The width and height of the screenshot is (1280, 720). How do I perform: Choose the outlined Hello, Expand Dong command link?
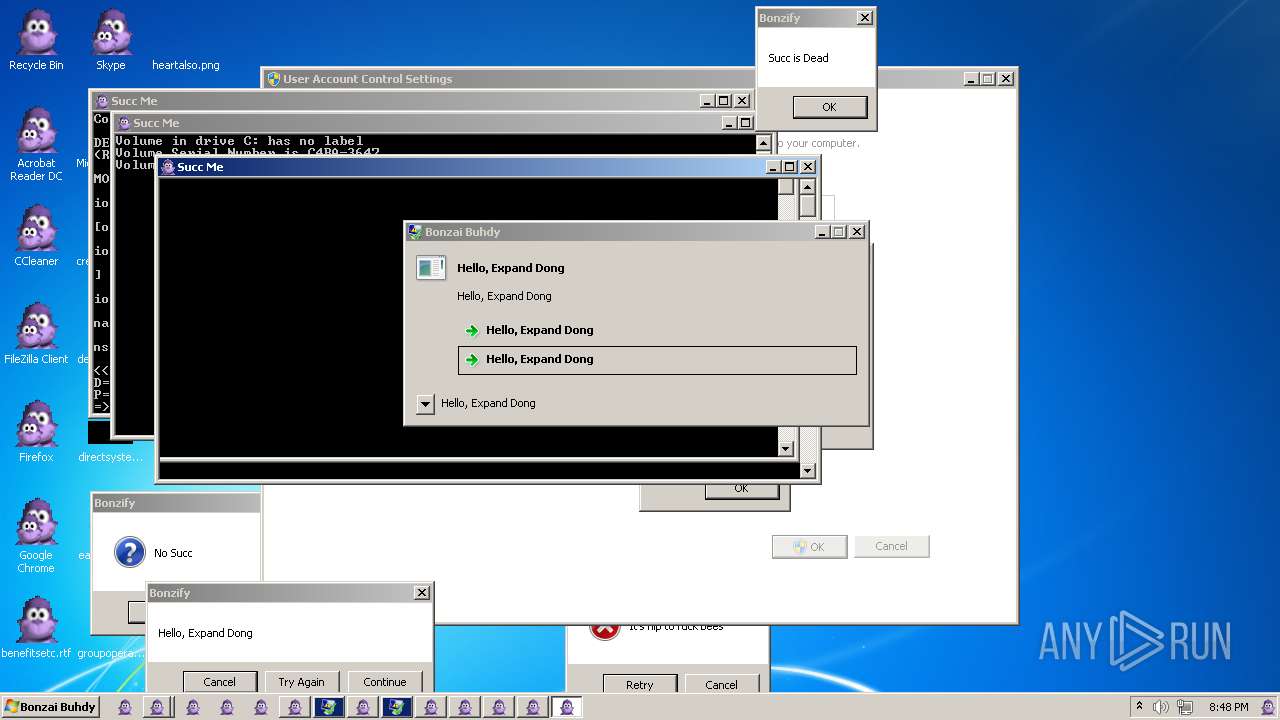pos(657,360)
